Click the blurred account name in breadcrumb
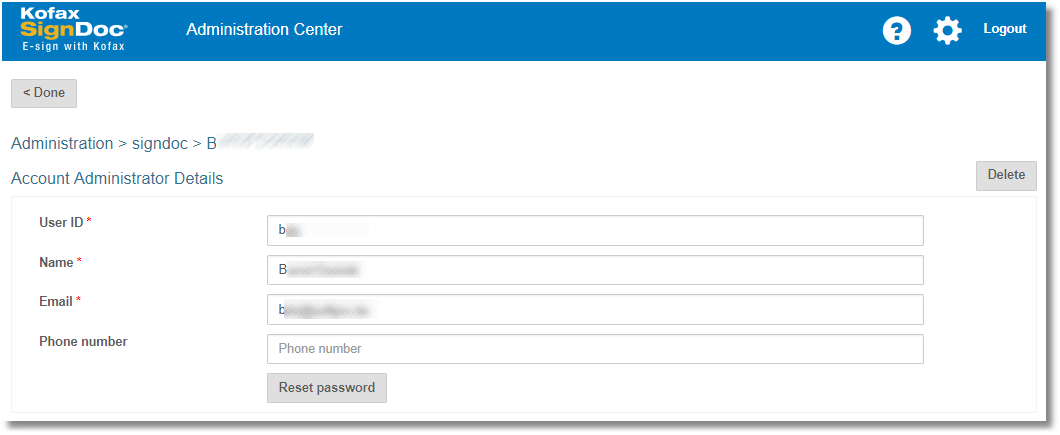 click(260, 144)
